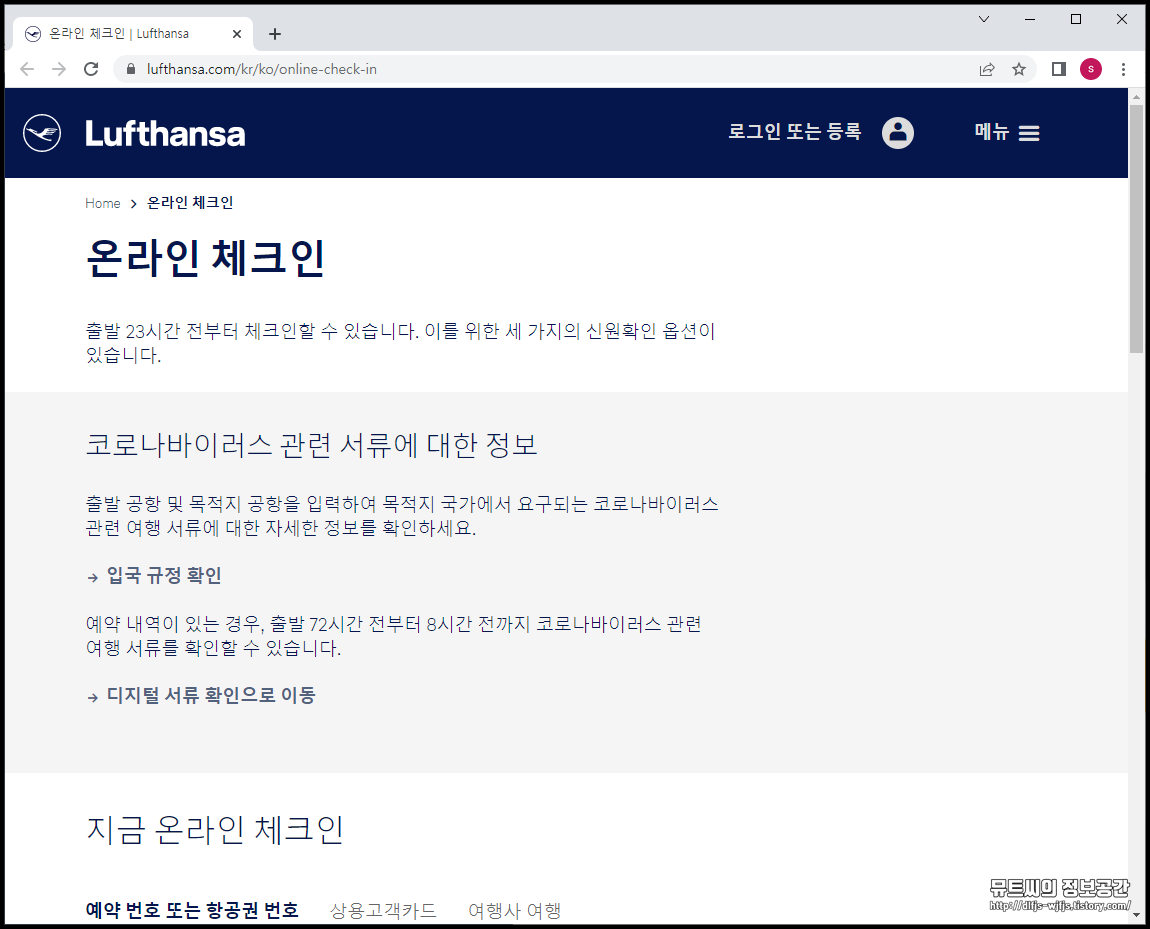Viewport: 1150px width, 929px height.
Task: Maximize the browser window
Action: tap(1076, 19)
